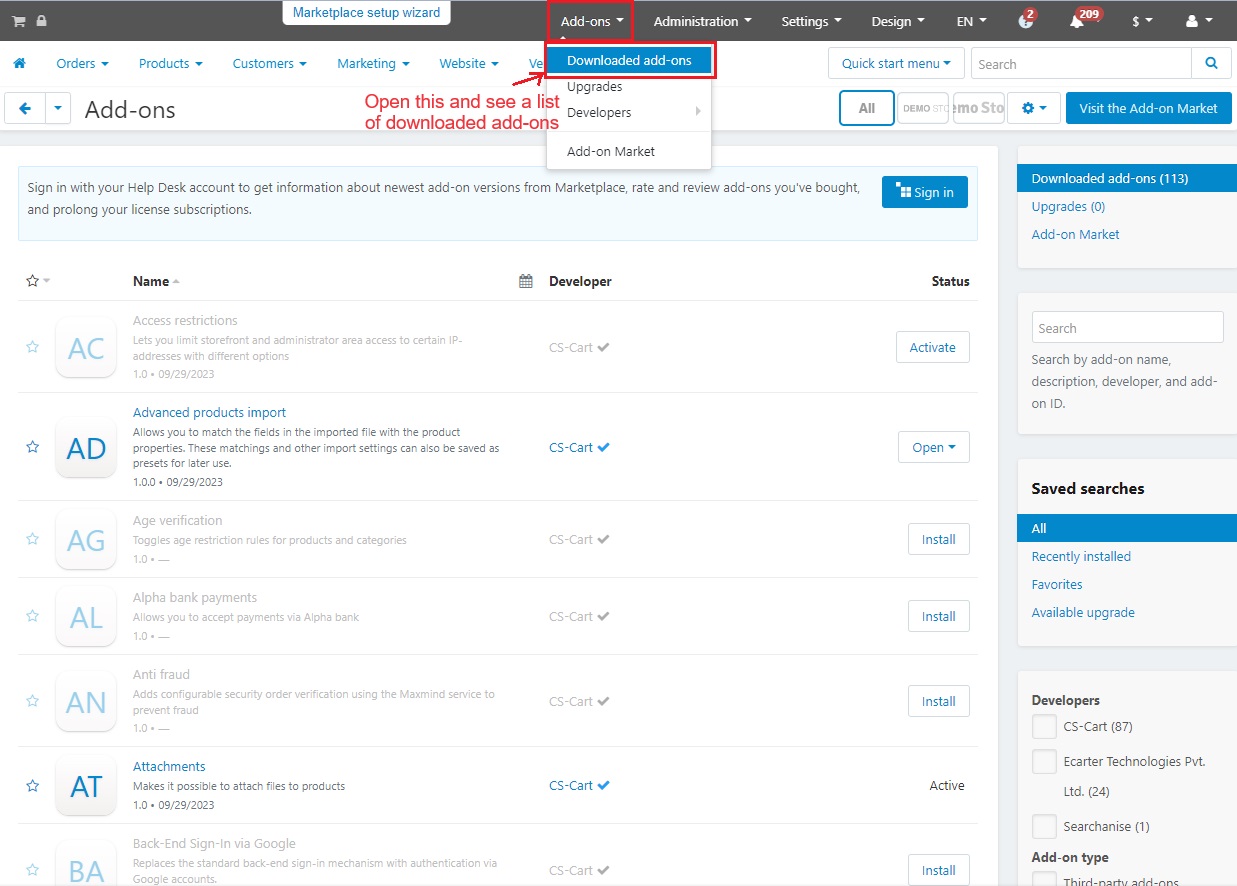This screenshot has width=1237, height=886.
Task: Click the calendar icon column header
Action: click(x=526, y=281)
